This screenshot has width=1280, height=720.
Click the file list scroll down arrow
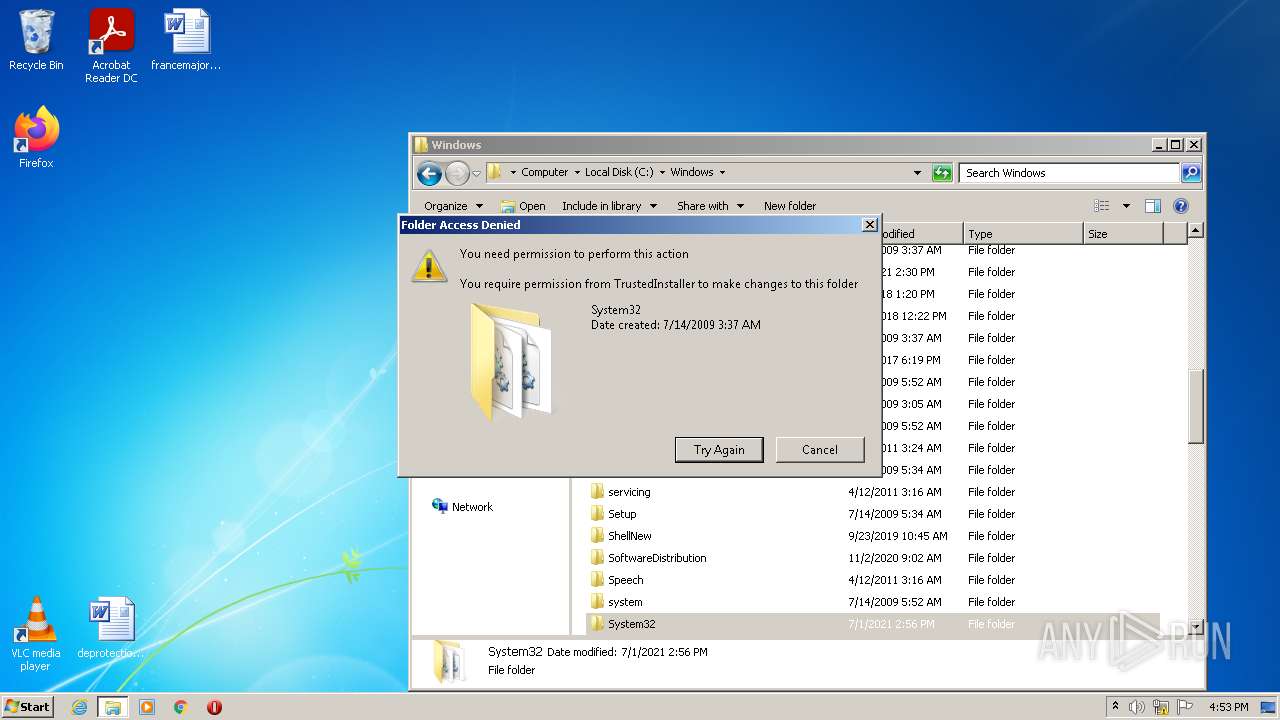(x=1195, y=627)
